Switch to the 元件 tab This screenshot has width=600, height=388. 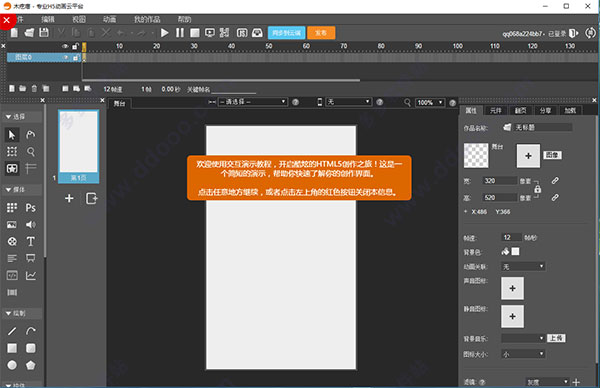[x=496, y=111]
